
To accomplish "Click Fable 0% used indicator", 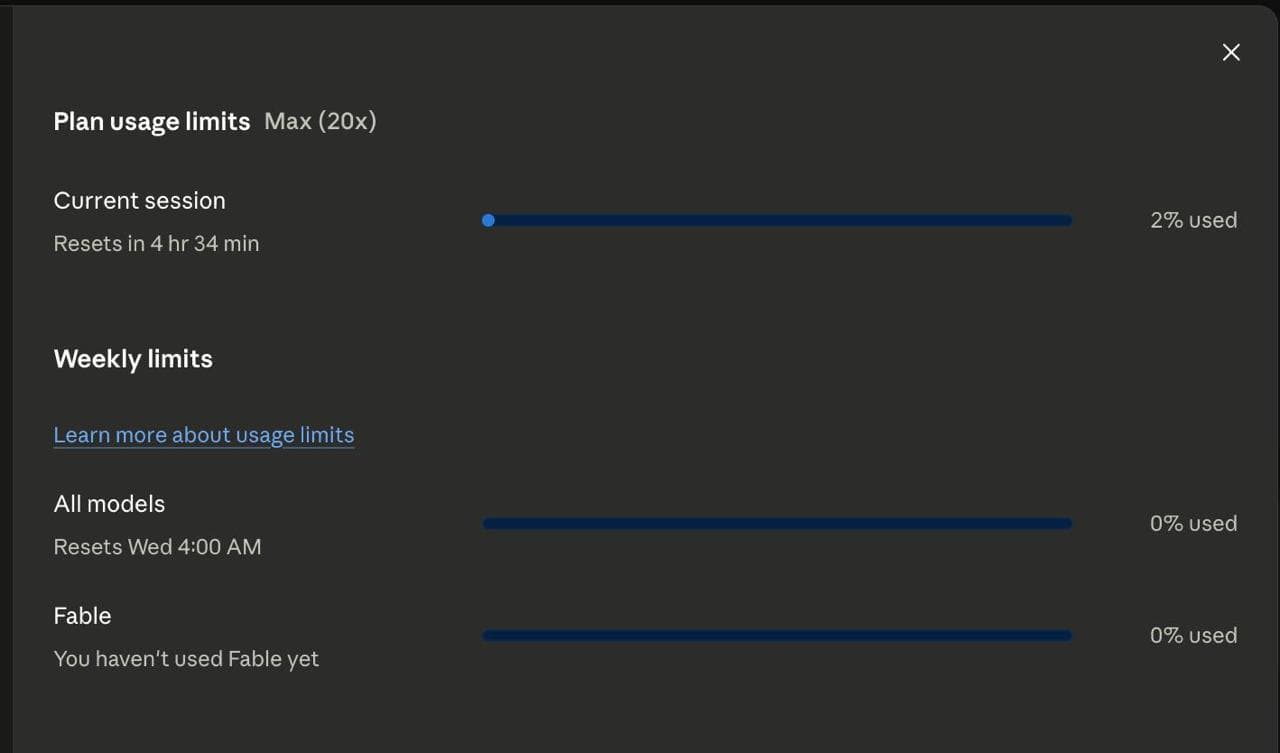I will click(1193, 635).
